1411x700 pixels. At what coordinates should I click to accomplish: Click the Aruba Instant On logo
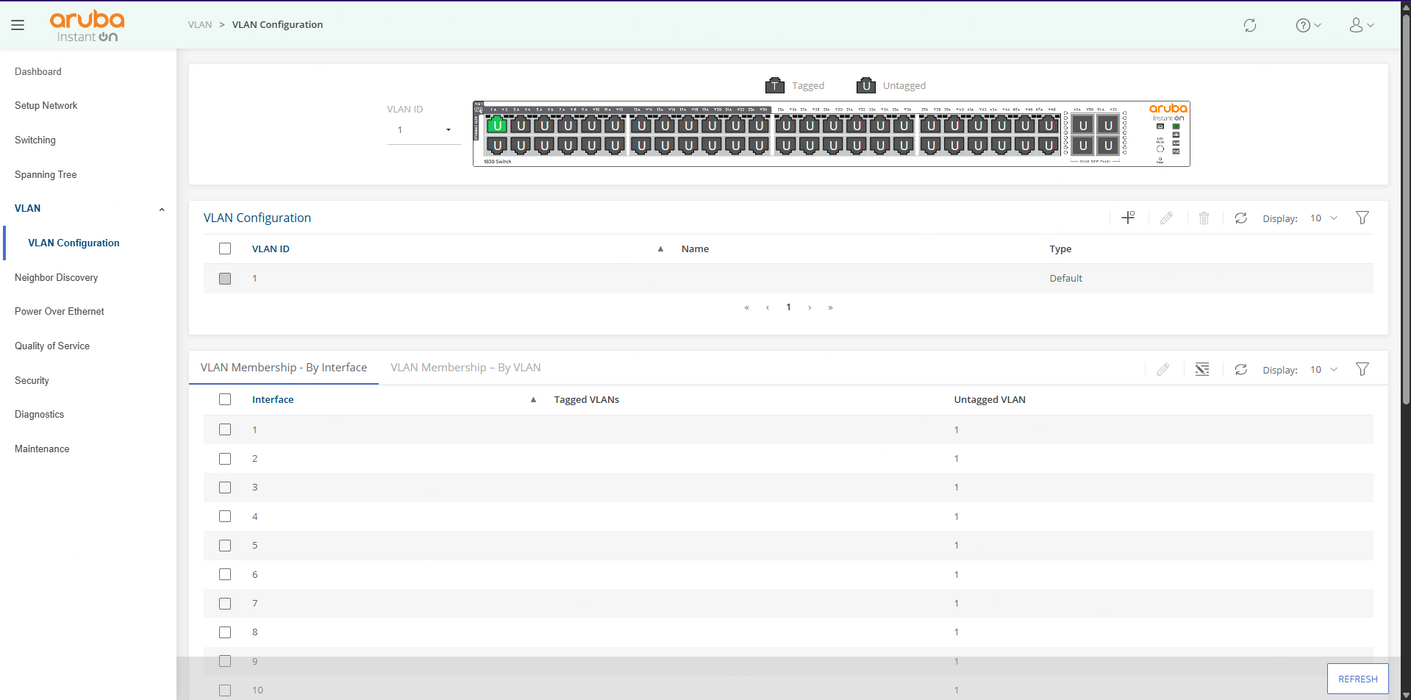click(88, 26)
